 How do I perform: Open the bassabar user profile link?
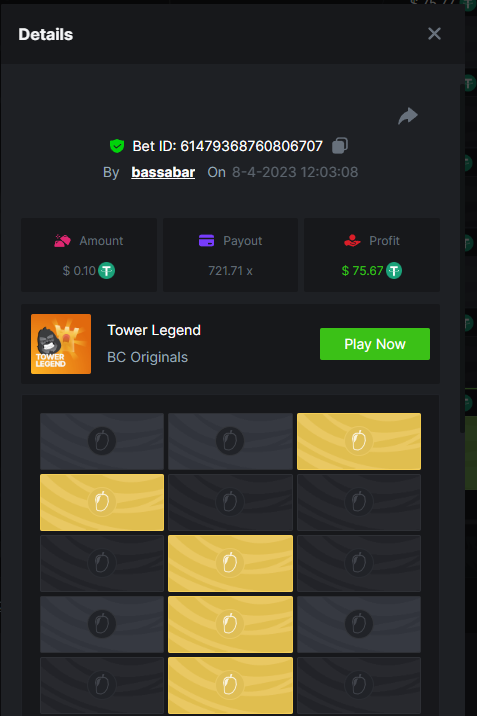click(x=163, y=172)
